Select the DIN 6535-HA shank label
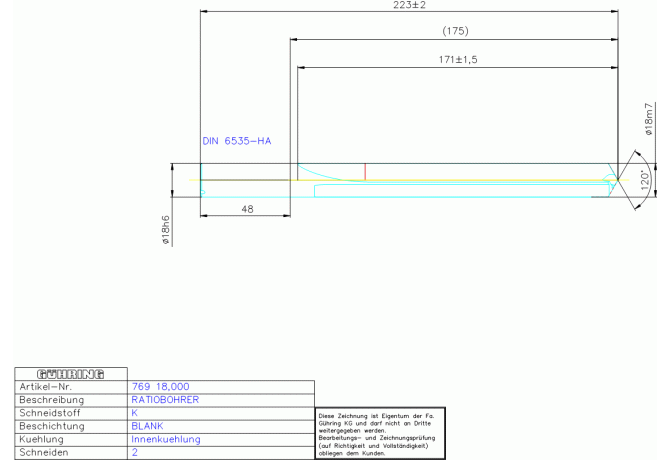The image size is (670, 460). coord(237,141)
